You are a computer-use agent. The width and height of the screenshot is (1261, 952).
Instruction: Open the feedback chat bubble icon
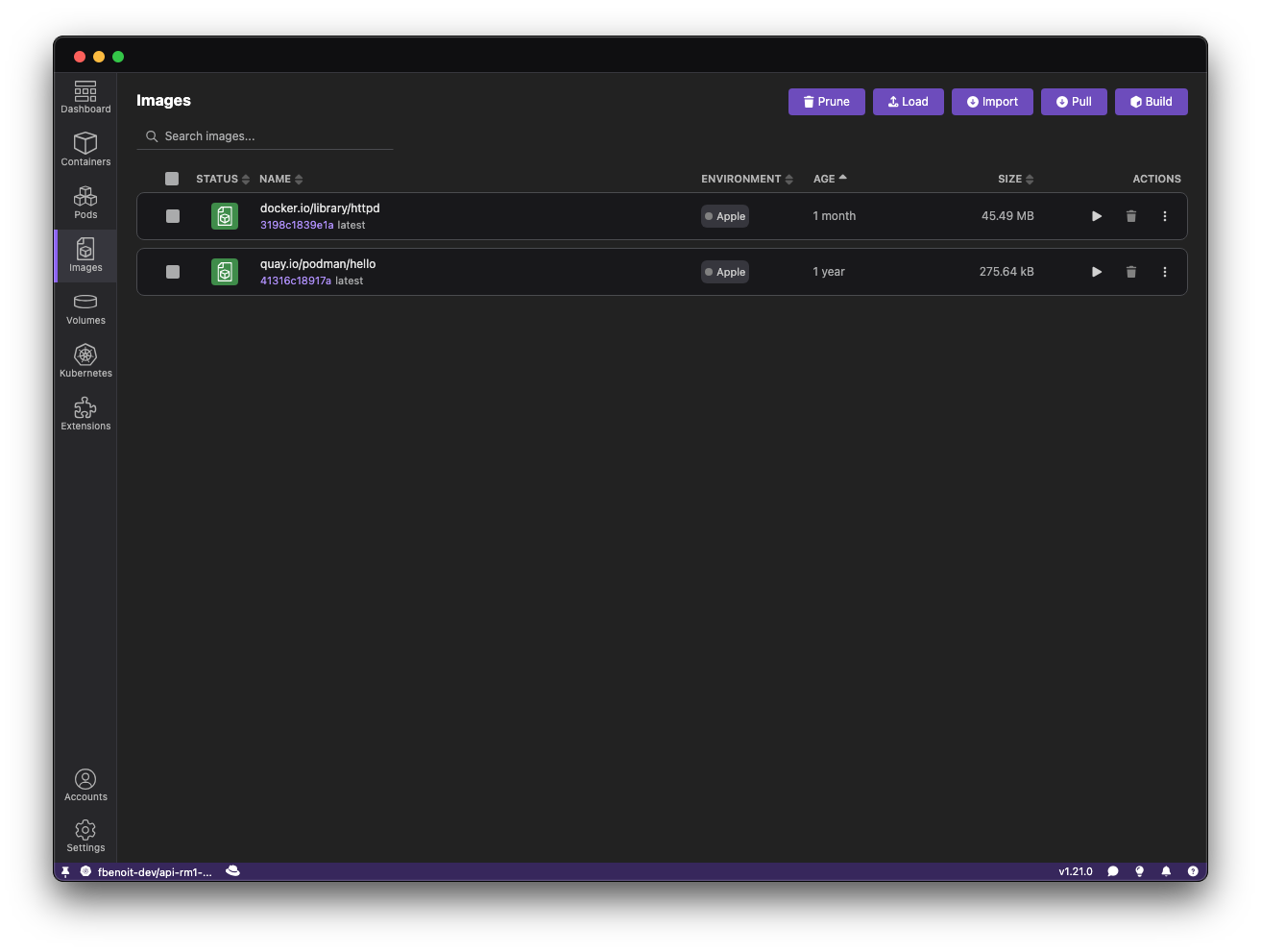point(1113,871)
